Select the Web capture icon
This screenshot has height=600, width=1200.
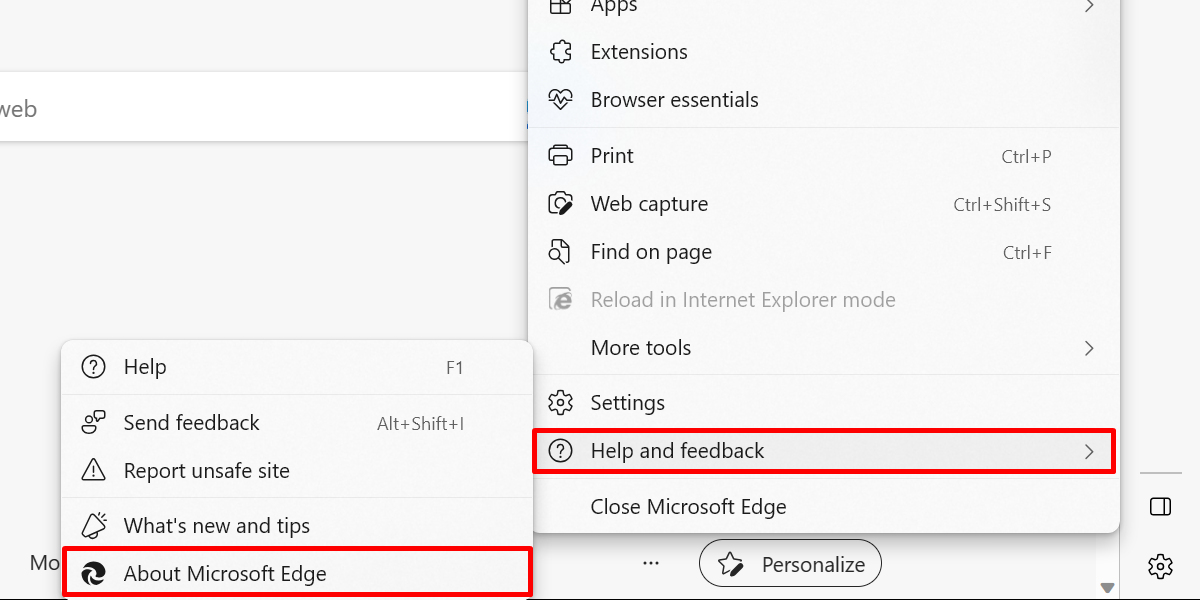[561, 203]
